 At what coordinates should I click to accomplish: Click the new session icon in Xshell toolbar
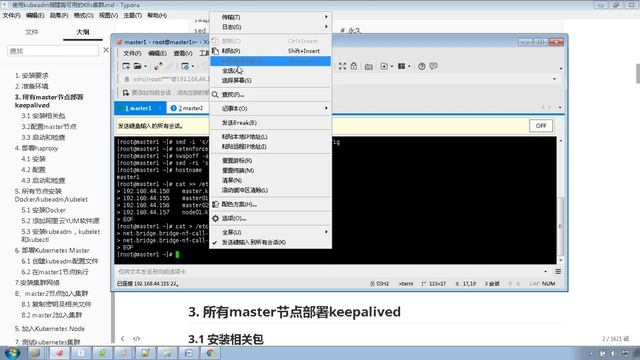pos(126,66)
